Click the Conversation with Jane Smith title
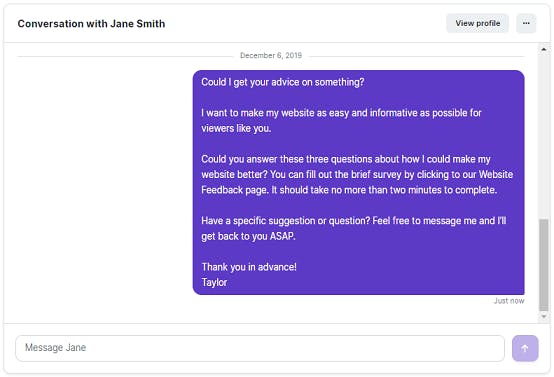The height and width of the screenshot is (377, 554). click(91, 24)
